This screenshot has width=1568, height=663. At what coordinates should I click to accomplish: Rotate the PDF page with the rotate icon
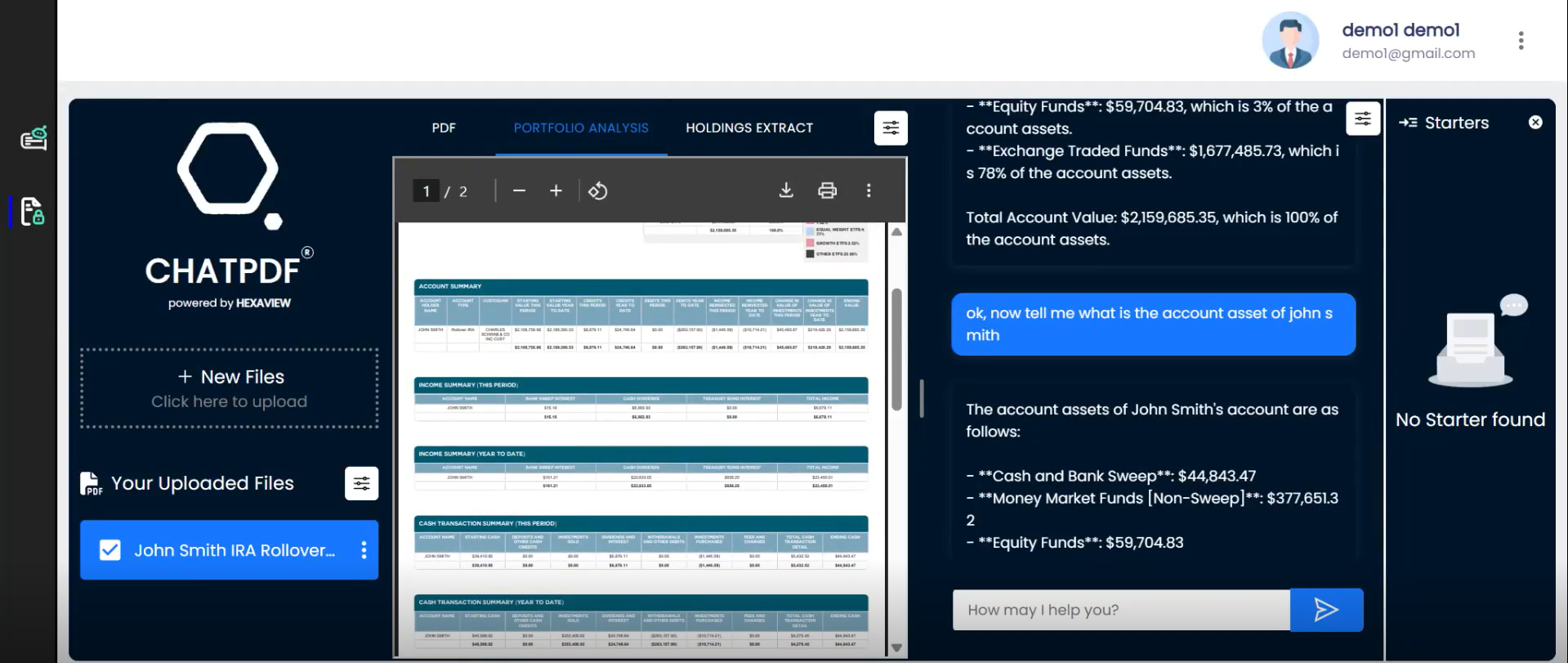click(597, 191)
